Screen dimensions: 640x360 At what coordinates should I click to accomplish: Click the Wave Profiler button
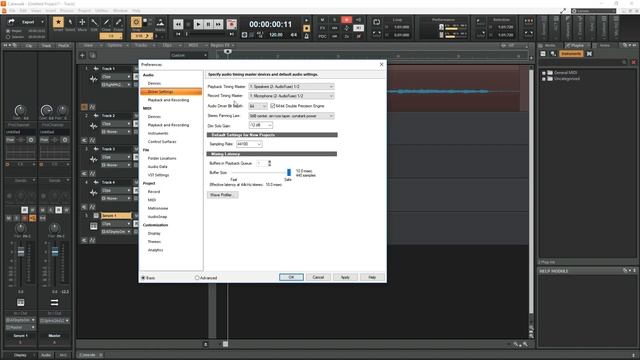[x=222, y=195]
